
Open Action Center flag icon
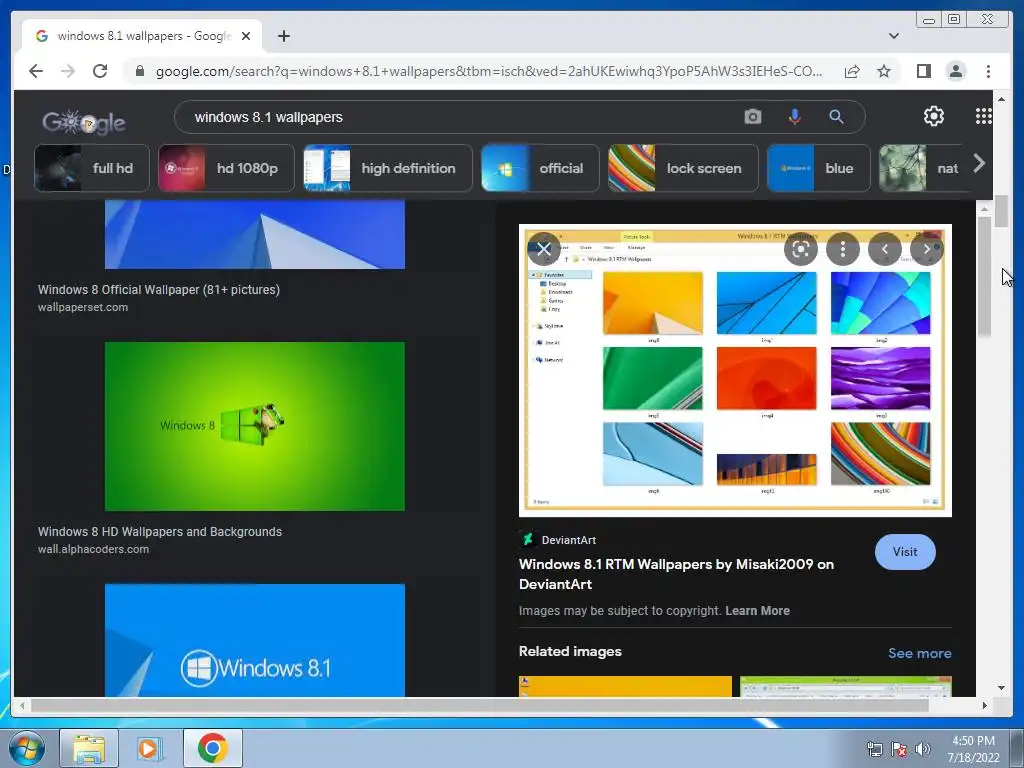(x=899, y=749)
